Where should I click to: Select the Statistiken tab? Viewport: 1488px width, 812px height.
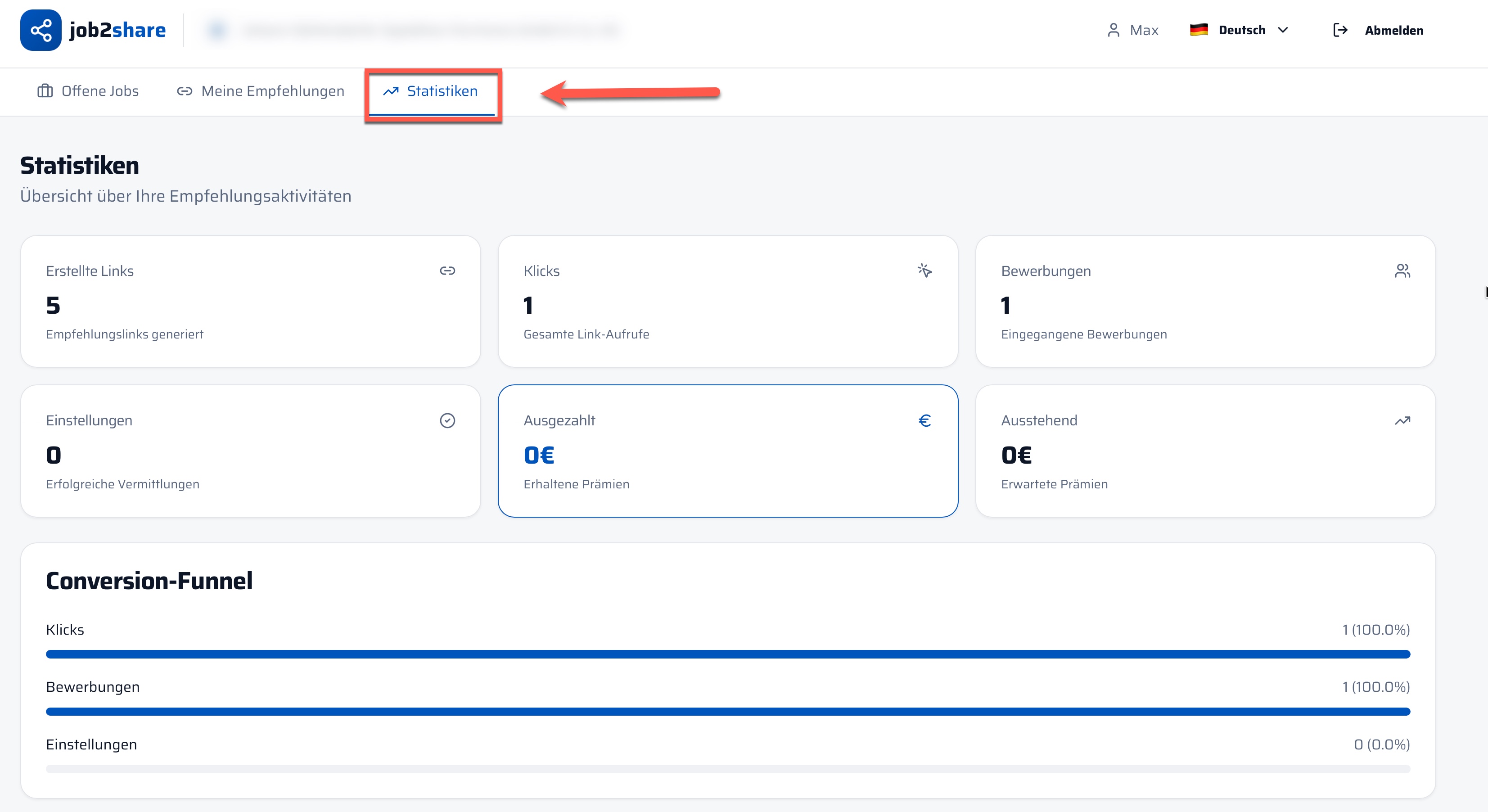pos(431,91)
